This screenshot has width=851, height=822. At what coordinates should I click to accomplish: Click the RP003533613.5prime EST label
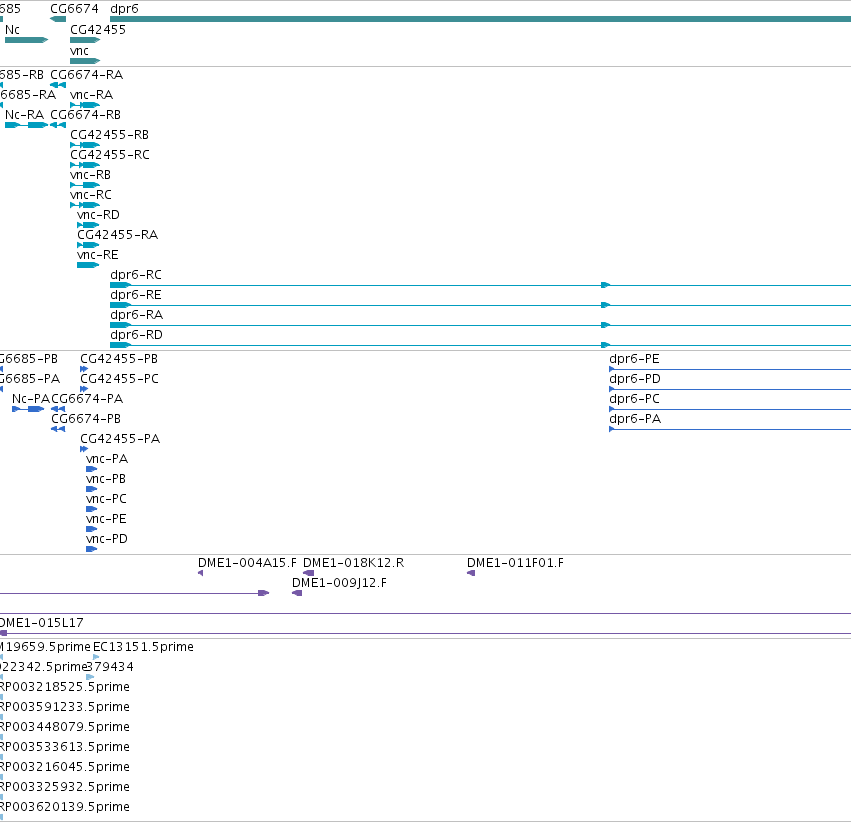pyautogui.click(x=65, y=747)
